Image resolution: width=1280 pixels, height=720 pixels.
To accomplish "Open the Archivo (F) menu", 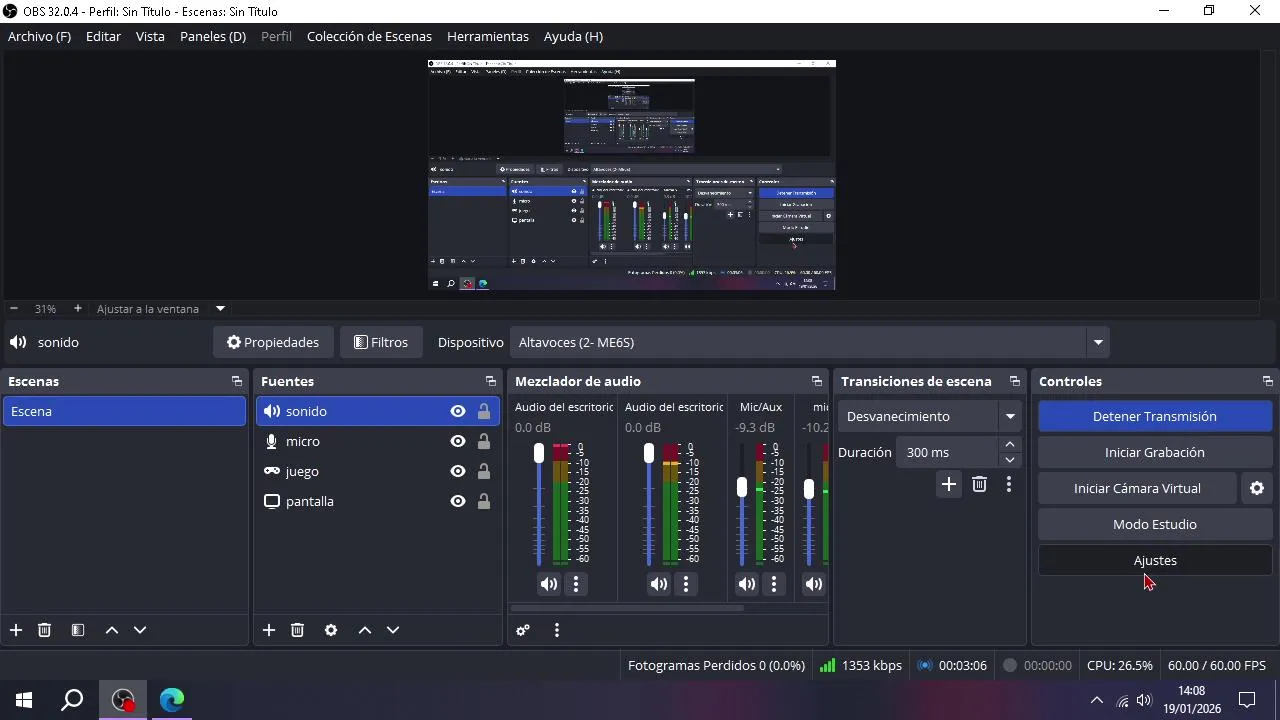I will (40, 36).
